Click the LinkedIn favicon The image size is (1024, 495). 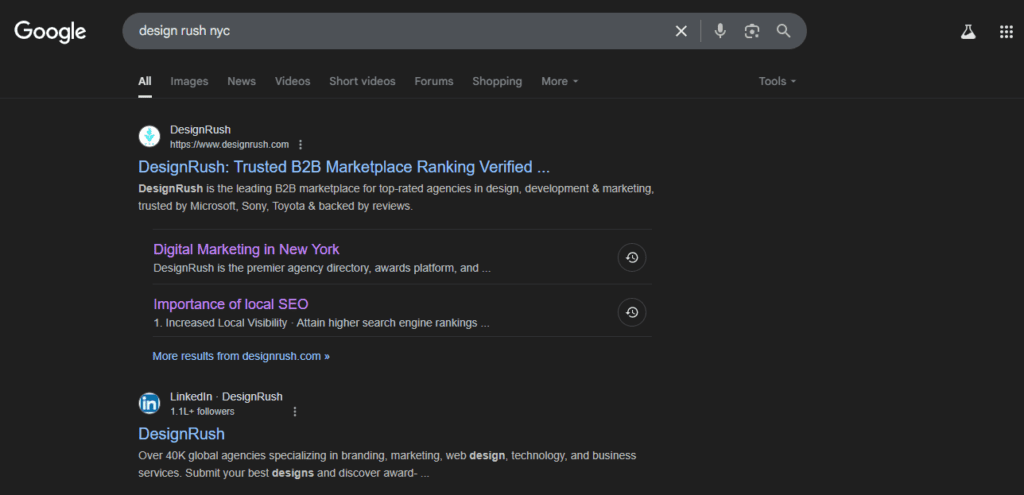[150, 404]
